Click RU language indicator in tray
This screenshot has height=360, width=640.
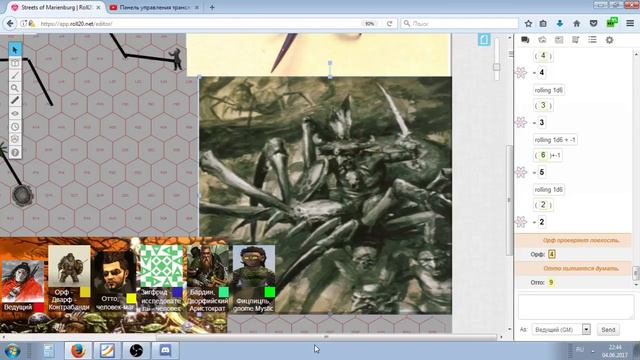pos(579,350)
